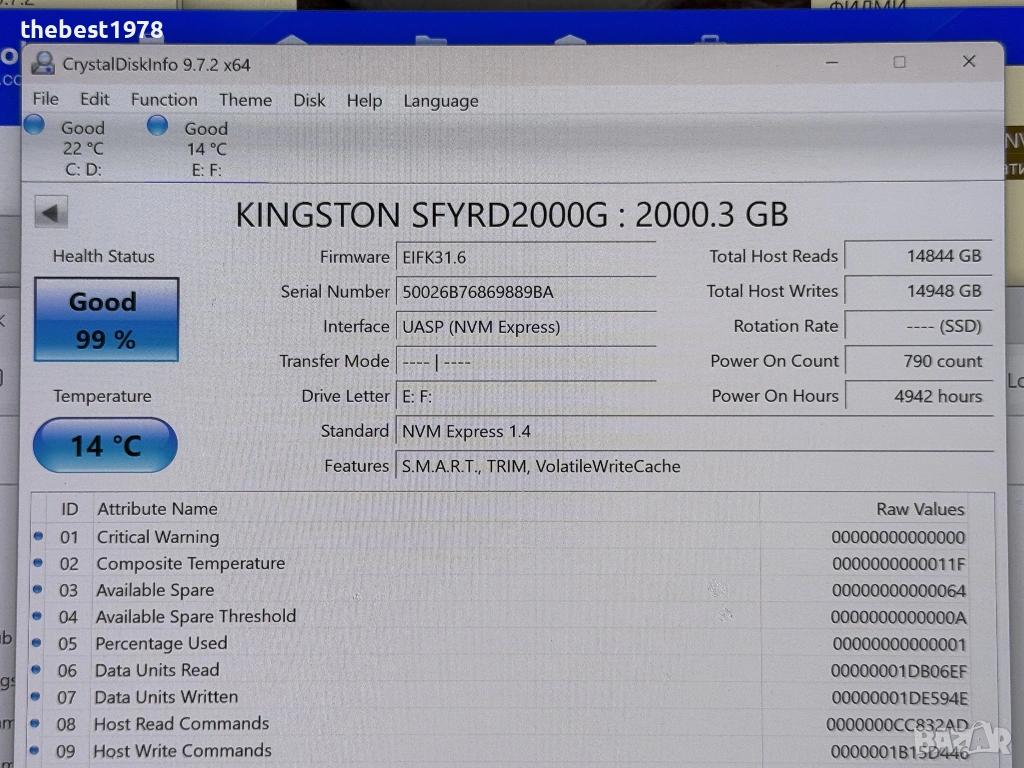Click the CrystalDiskInfo app icon in title bar
The width and height of the screenshot is (1024, 768).
click(43, 64)
